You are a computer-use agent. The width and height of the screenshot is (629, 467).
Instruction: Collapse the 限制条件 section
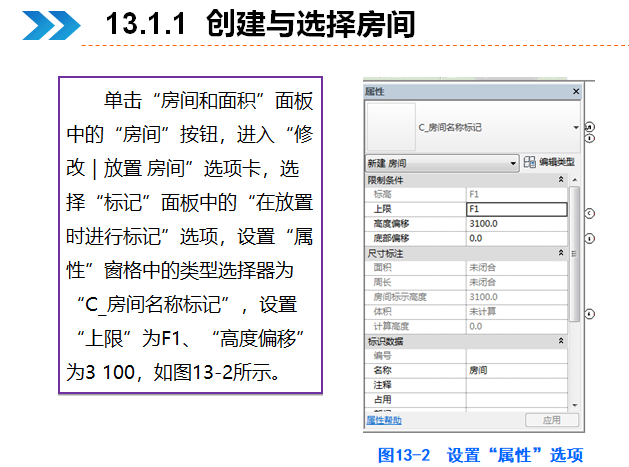[561, 179]
